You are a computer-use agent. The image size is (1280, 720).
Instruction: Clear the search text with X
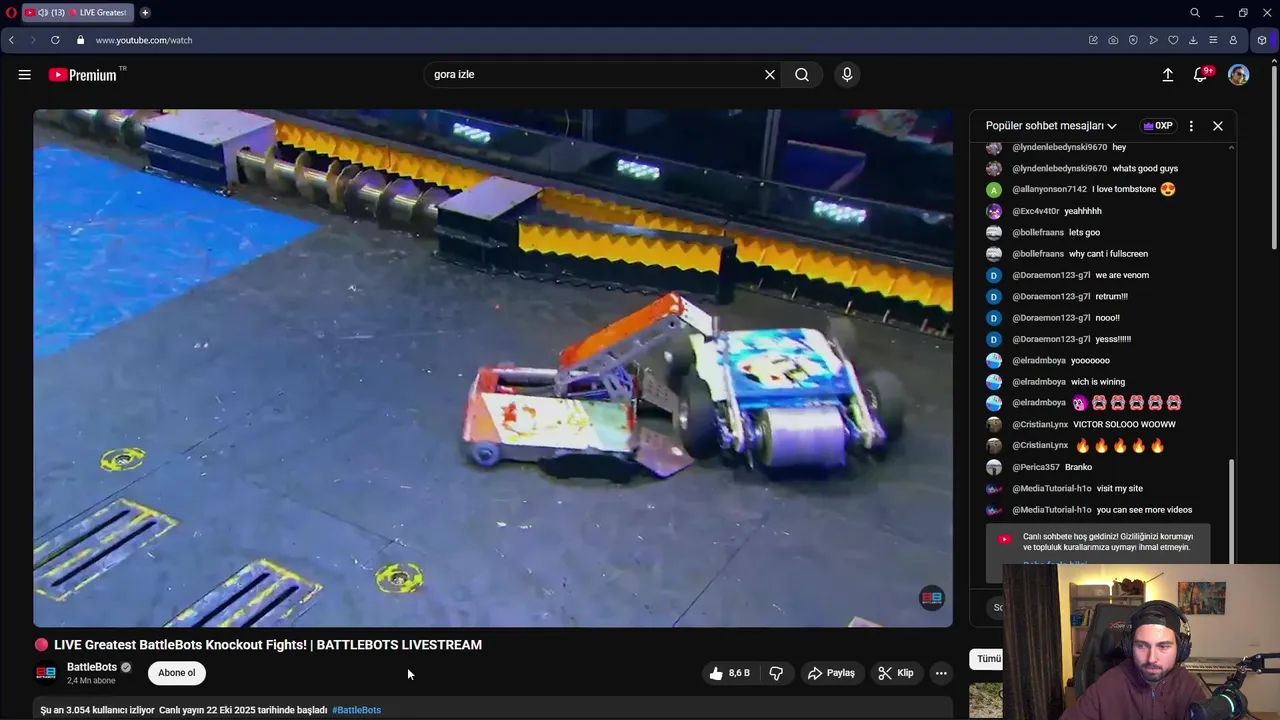click(x=770, y=74)
